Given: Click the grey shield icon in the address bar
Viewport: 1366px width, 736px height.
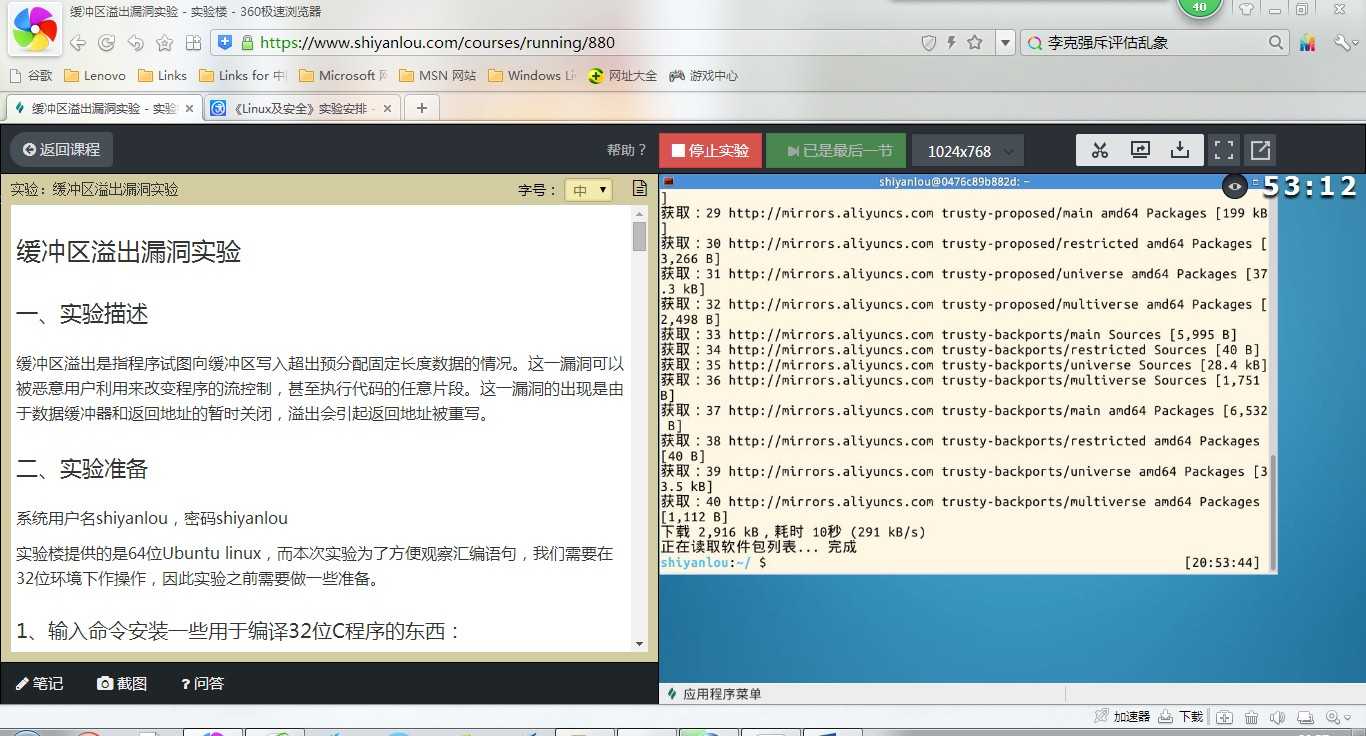Looking at the screenshot, I should [x=928, y=43].
